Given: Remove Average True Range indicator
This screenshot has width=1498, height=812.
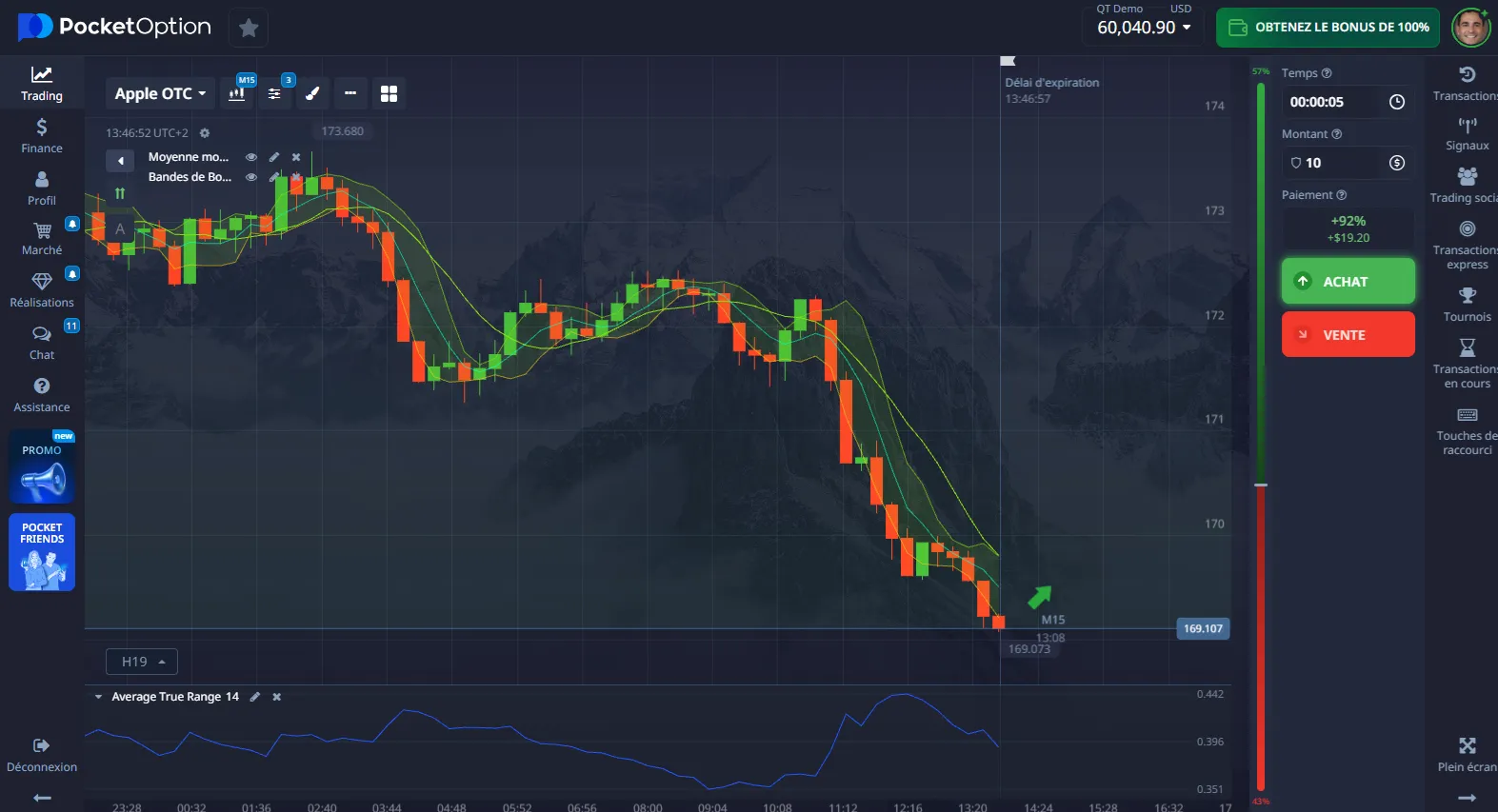Looking at the screenshot, I should pos(277,697).
